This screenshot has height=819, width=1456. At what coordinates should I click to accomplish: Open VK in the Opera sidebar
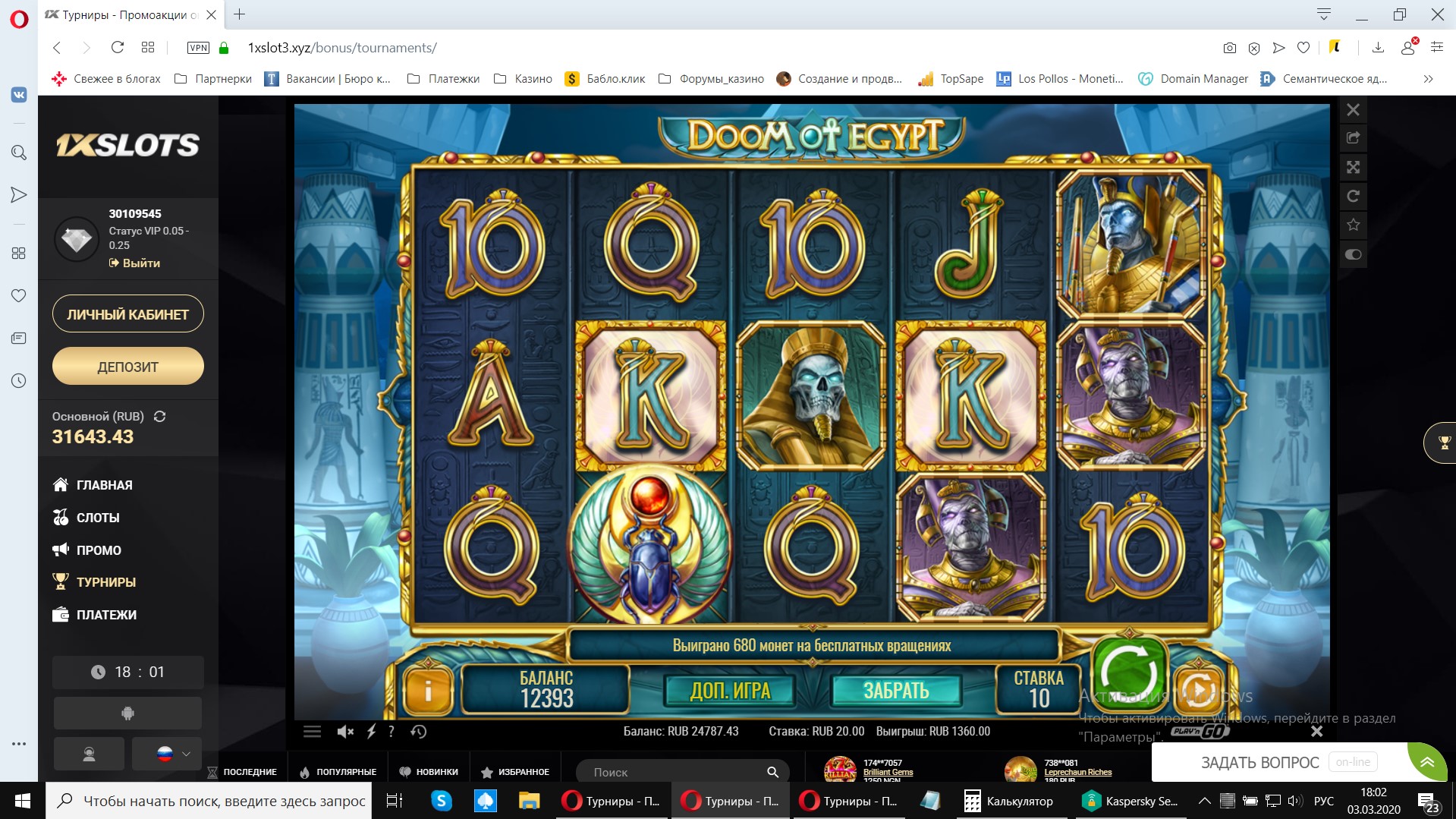[19, 95]
